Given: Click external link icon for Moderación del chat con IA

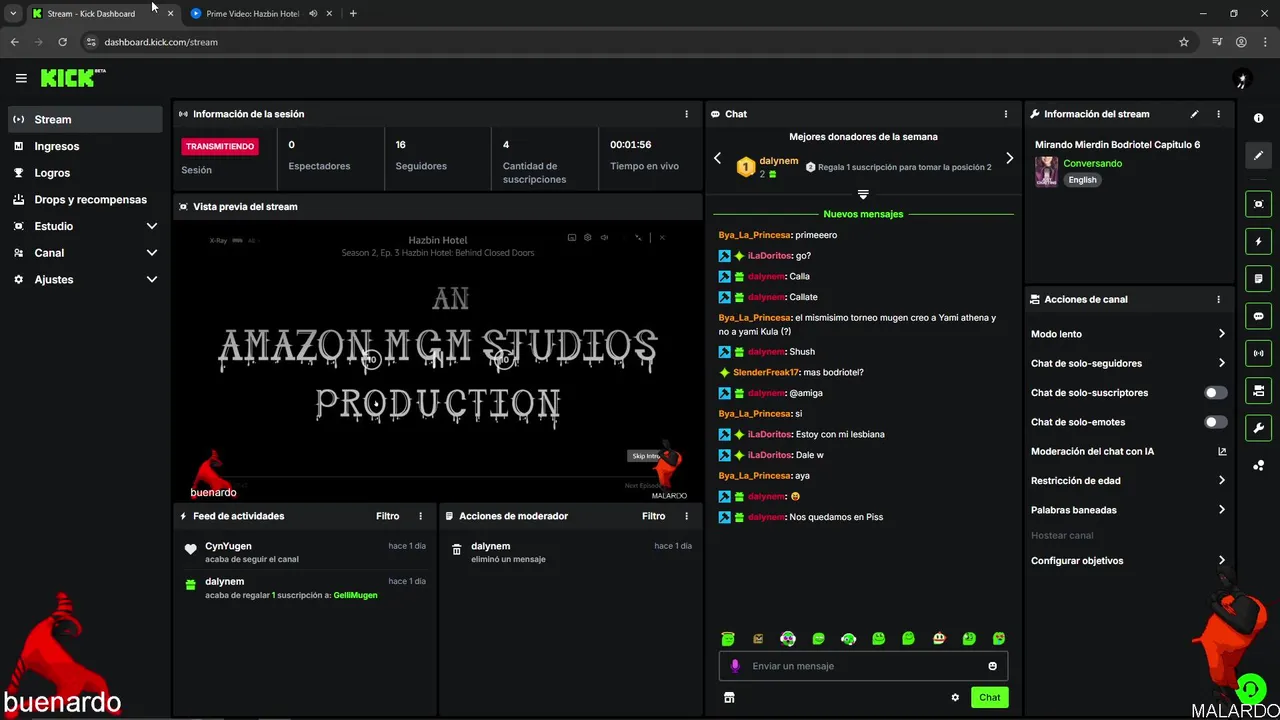Looking at the screenshot, I should [x=1222, y=452].
